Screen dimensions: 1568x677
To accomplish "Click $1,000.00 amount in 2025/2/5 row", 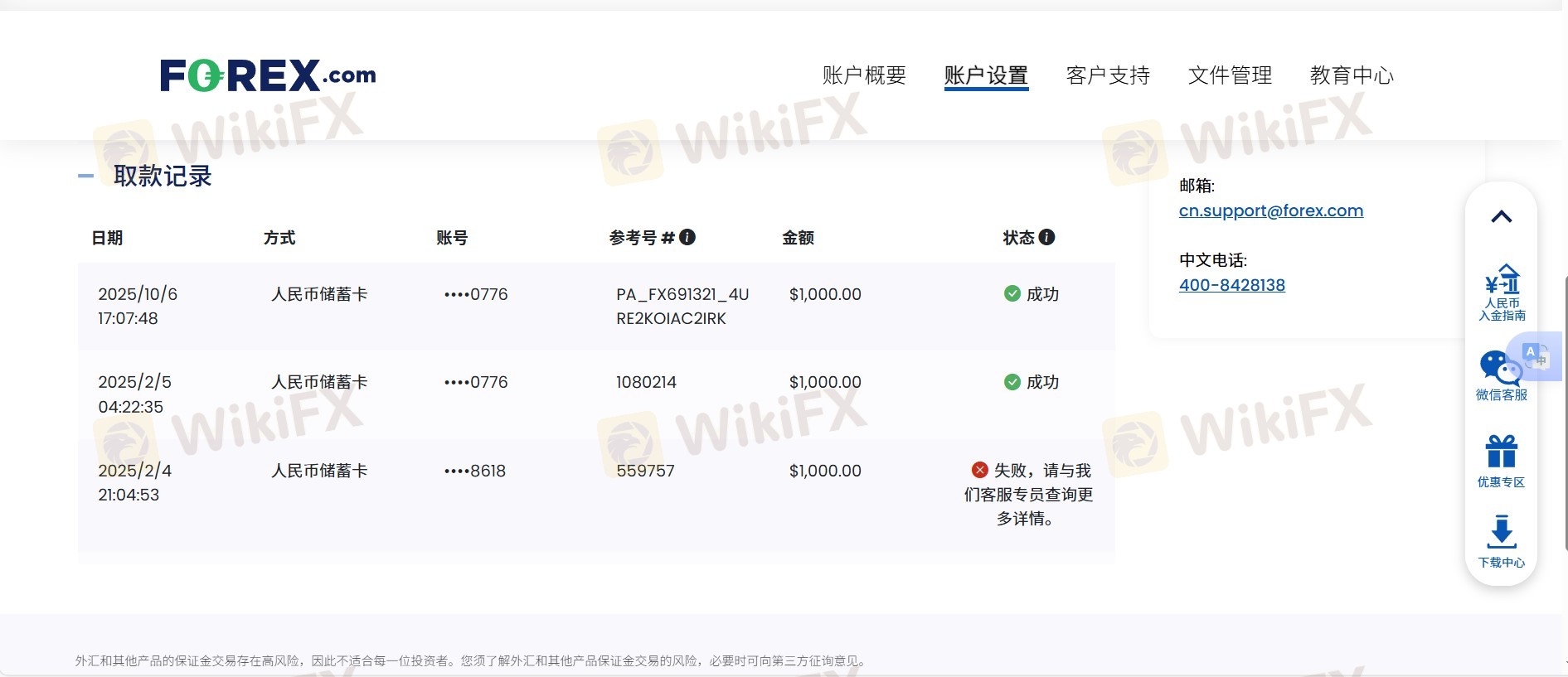I will [825, 382].
